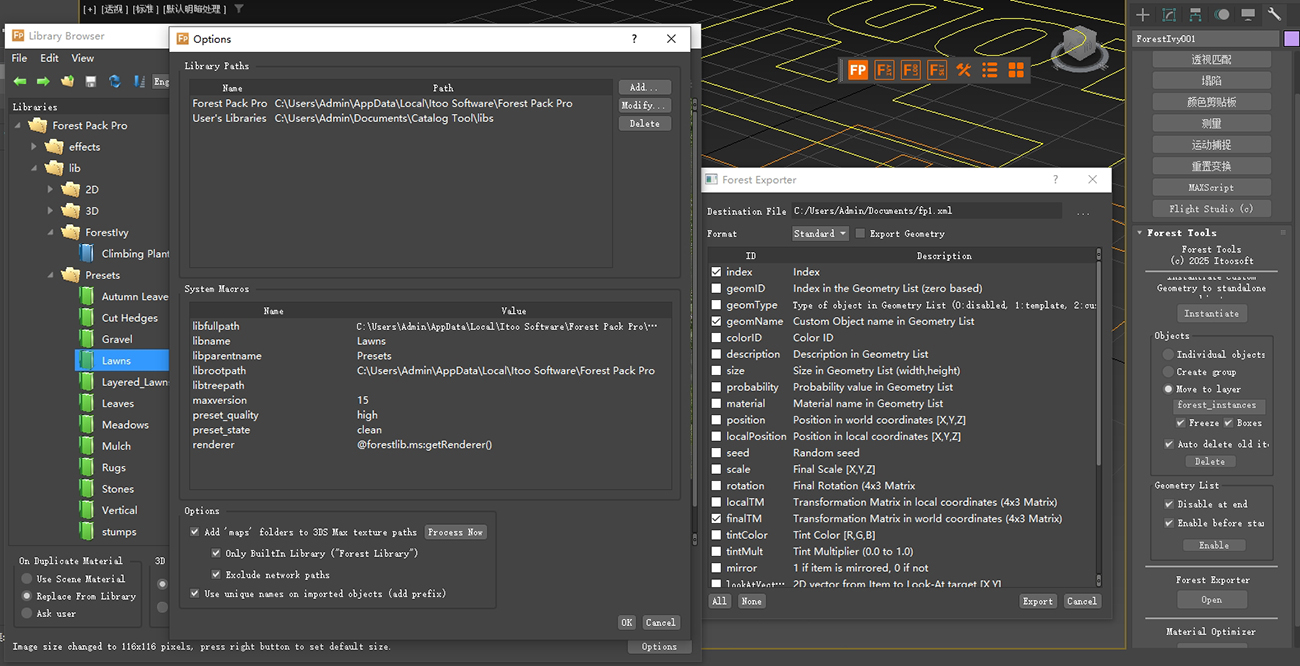Click the browse '...' button for Destination File
1300x666 pixels.
point(1083,212)
